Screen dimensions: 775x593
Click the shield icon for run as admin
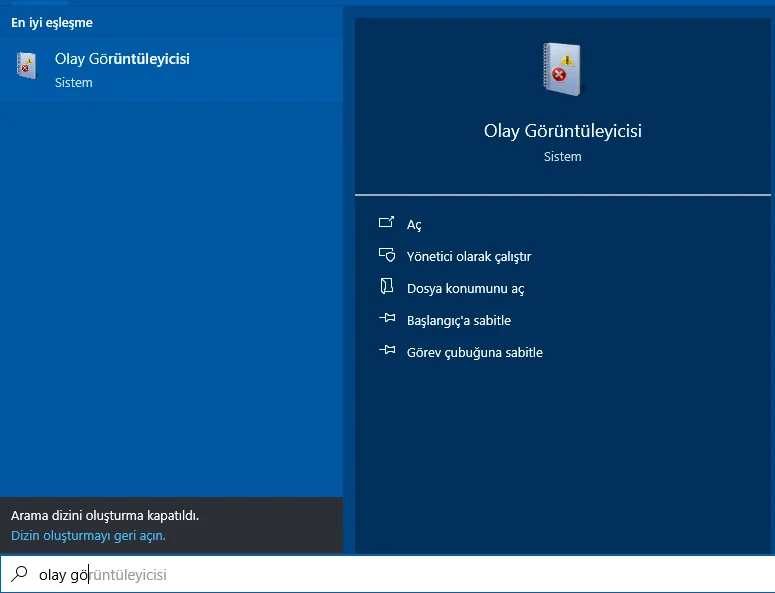pos(387,255)
